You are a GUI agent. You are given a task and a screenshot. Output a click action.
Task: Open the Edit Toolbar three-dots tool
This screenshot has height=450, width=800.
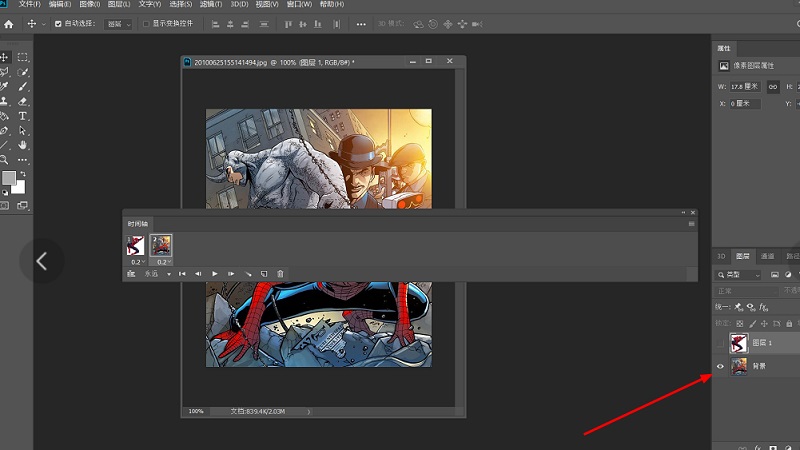pyautogui.click(x=22, y=160)
